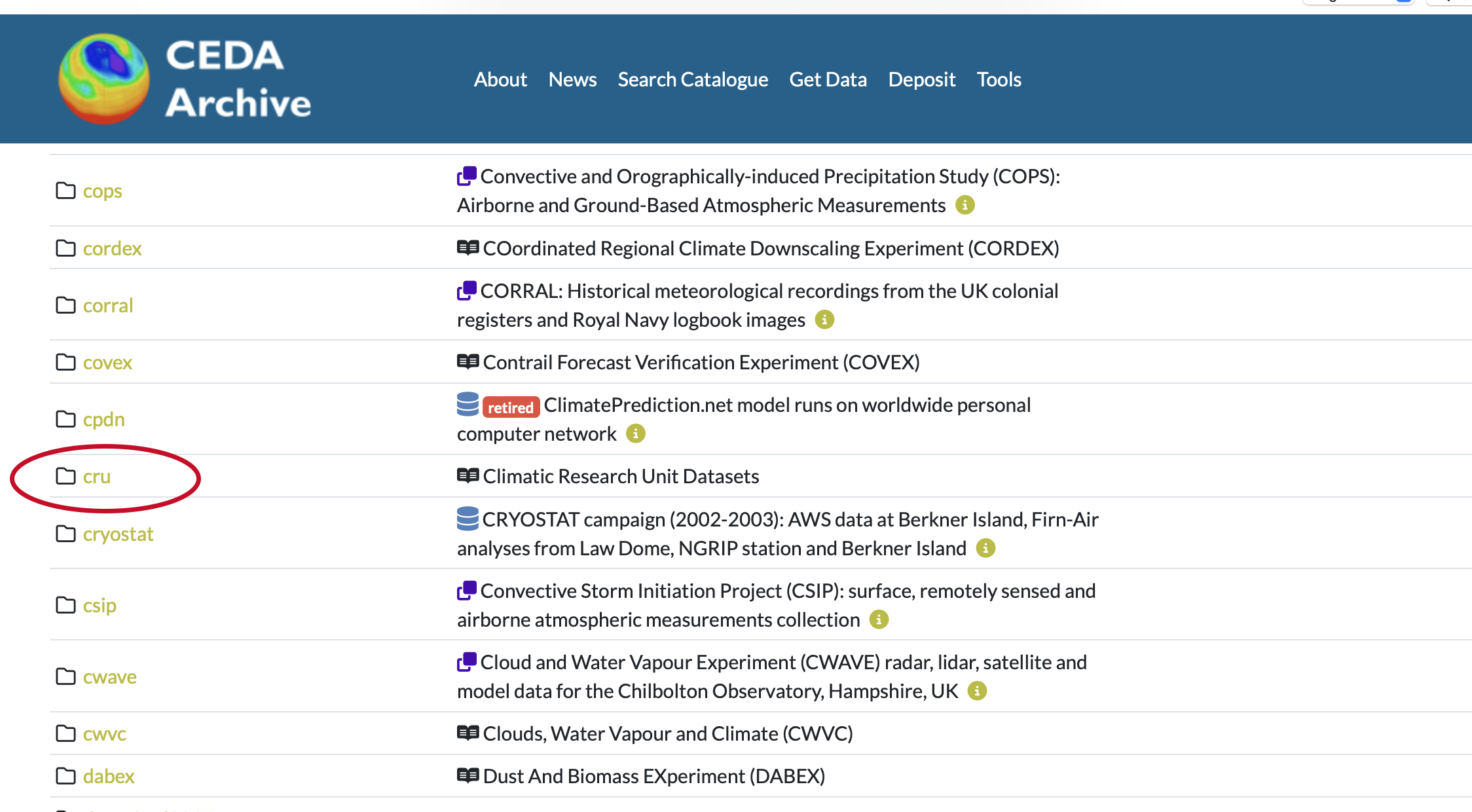The width and height of the screenshot is (1472, 812).
Task: Click the info icon for the CWAVE dataset
Action: 977,692
